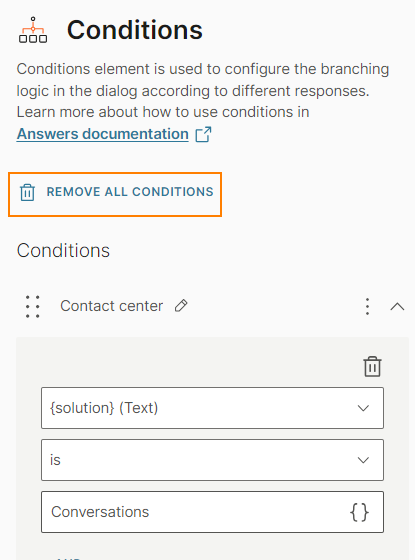
Task: Click the Conditions section heading
Action: click(x=63, y=250)
